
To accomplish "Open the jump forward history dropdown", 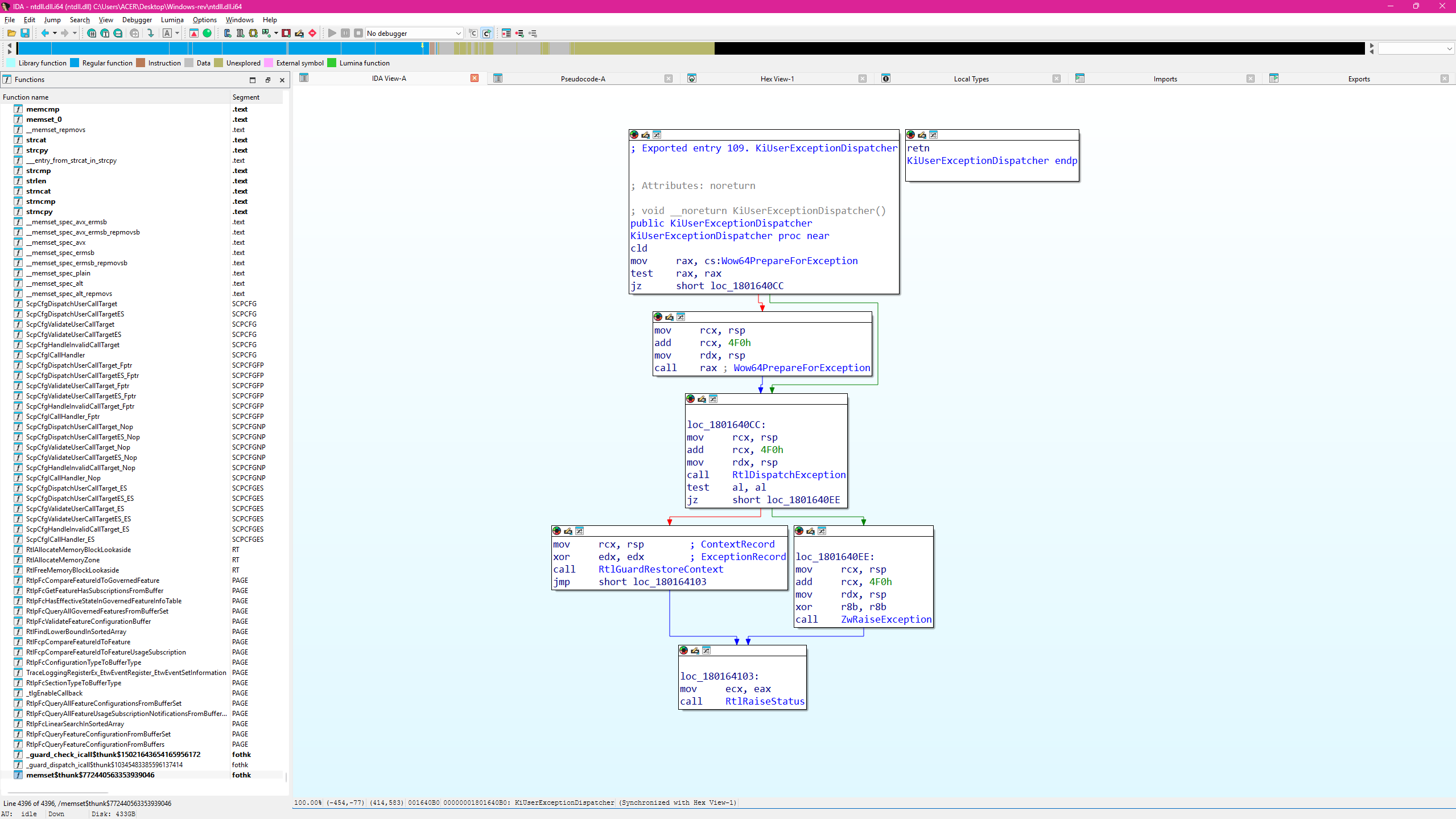I will click(x=75, y=33).
